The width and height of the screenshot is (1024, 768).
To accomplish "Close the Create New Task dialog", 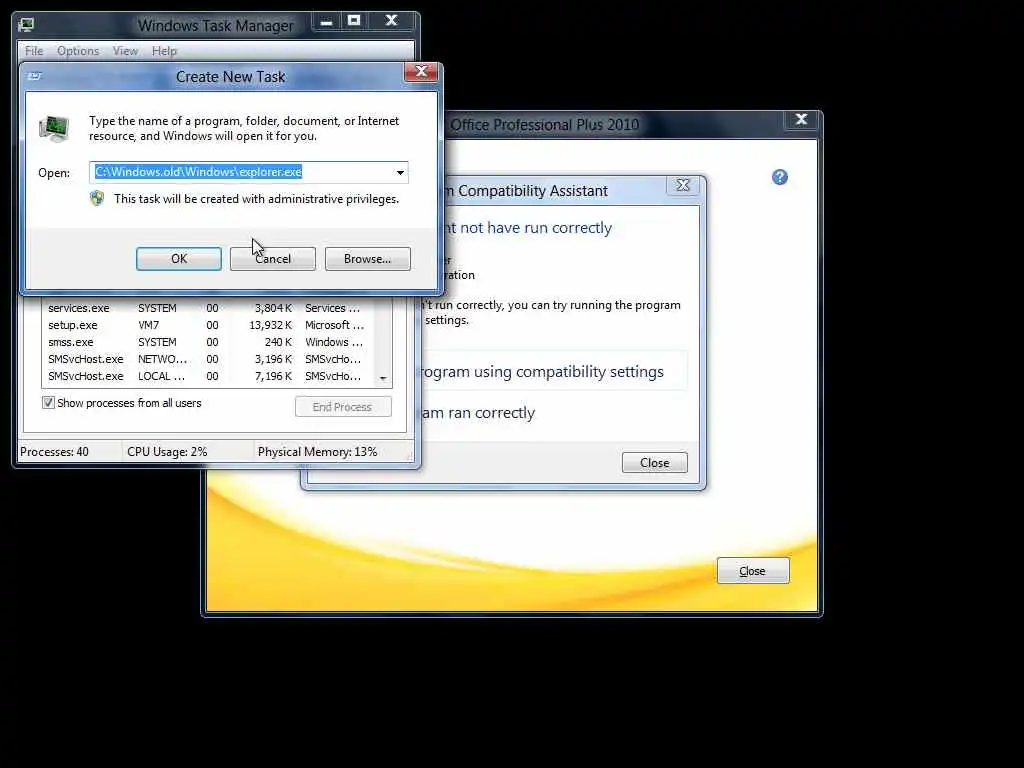I will pos(421,71).
